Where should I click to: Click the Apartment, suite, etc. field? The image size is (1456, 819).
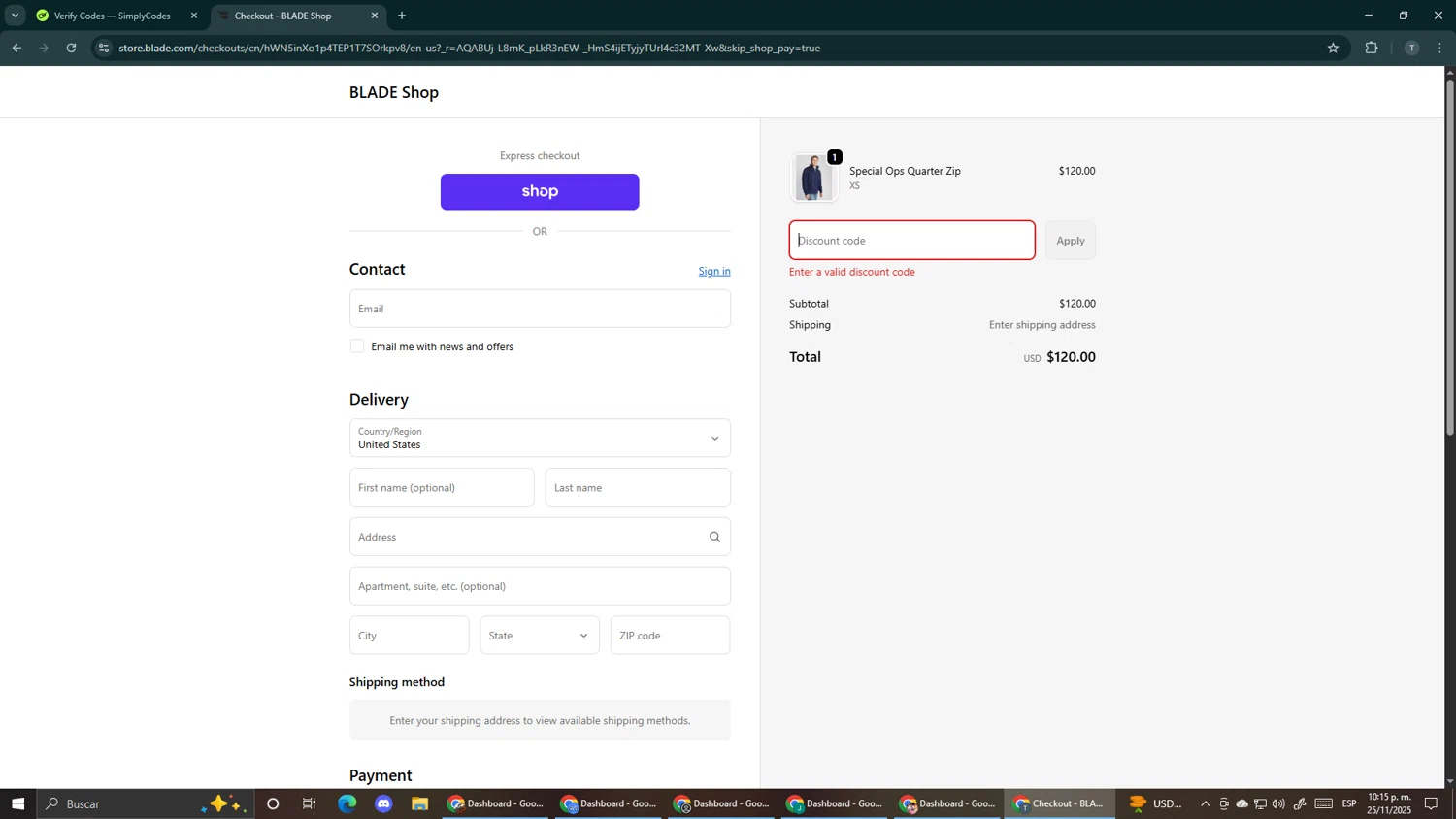tap(540, 586)
